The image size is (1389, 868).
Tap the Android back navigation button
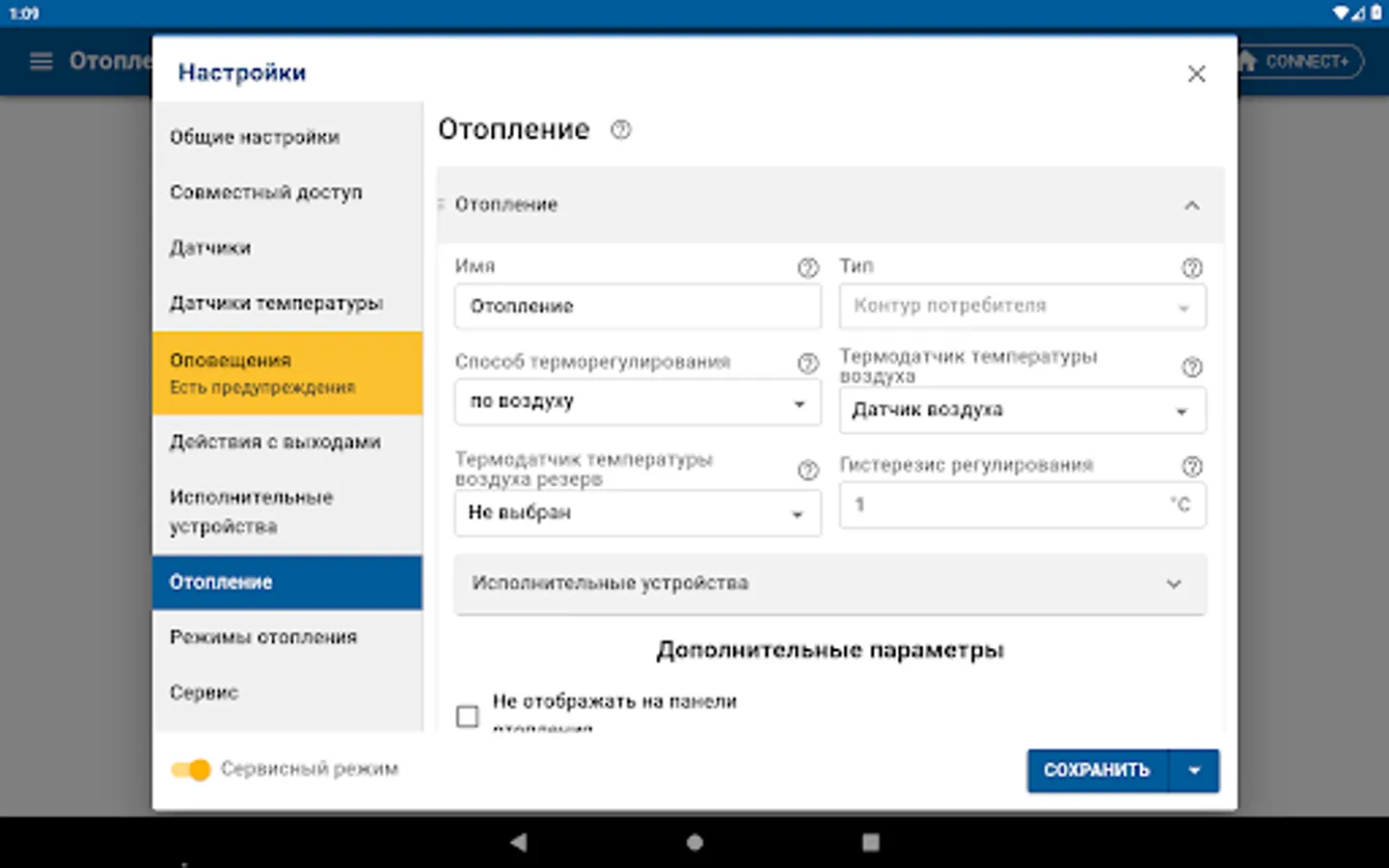tap(519, 842)
